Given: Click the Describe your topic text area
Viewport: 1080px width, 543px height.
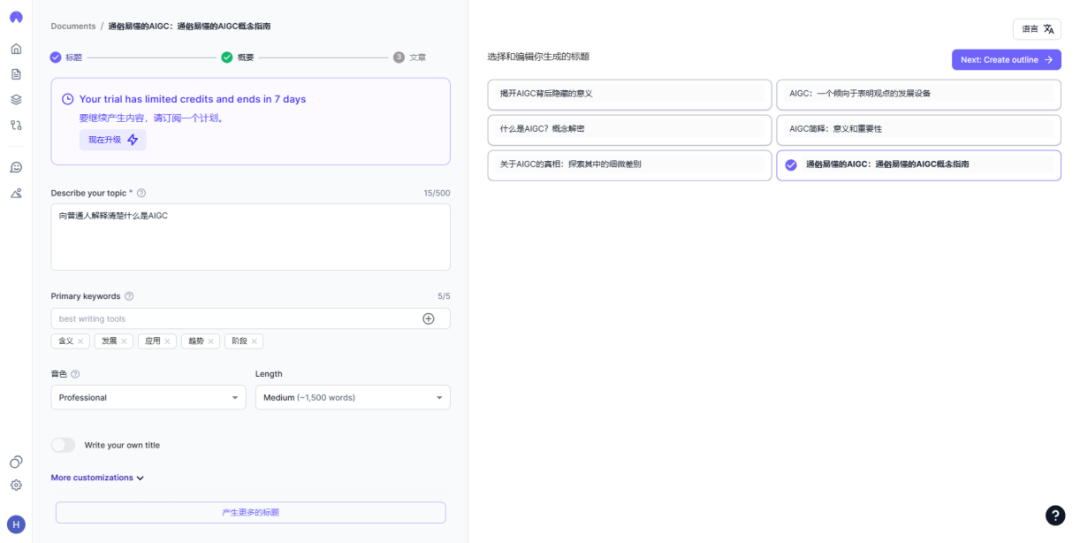Looking at the screenshot, I should (250, 237).
